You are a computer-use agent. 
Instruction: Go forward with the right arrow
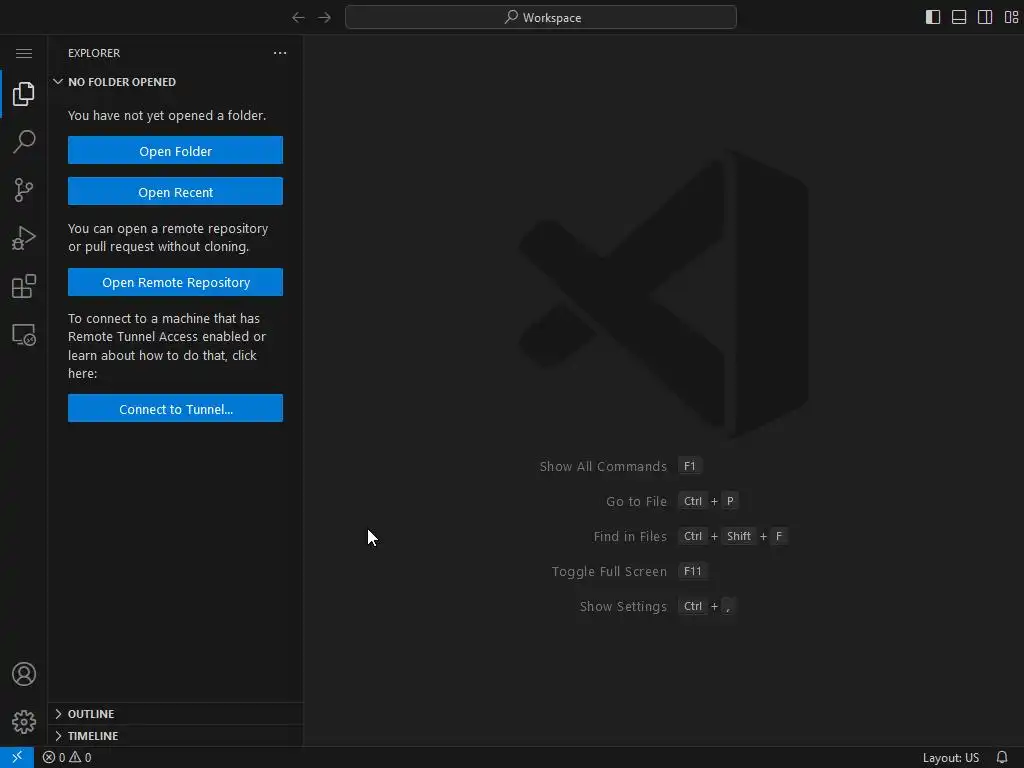click(325, 18)
